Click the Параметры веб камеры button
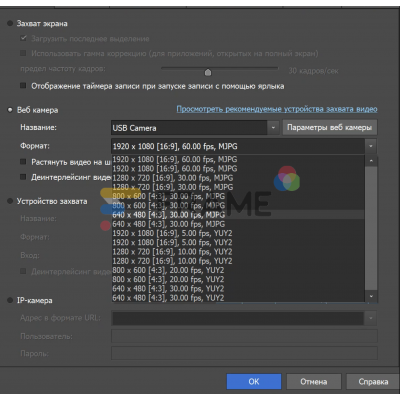 [x=330, y=128]
